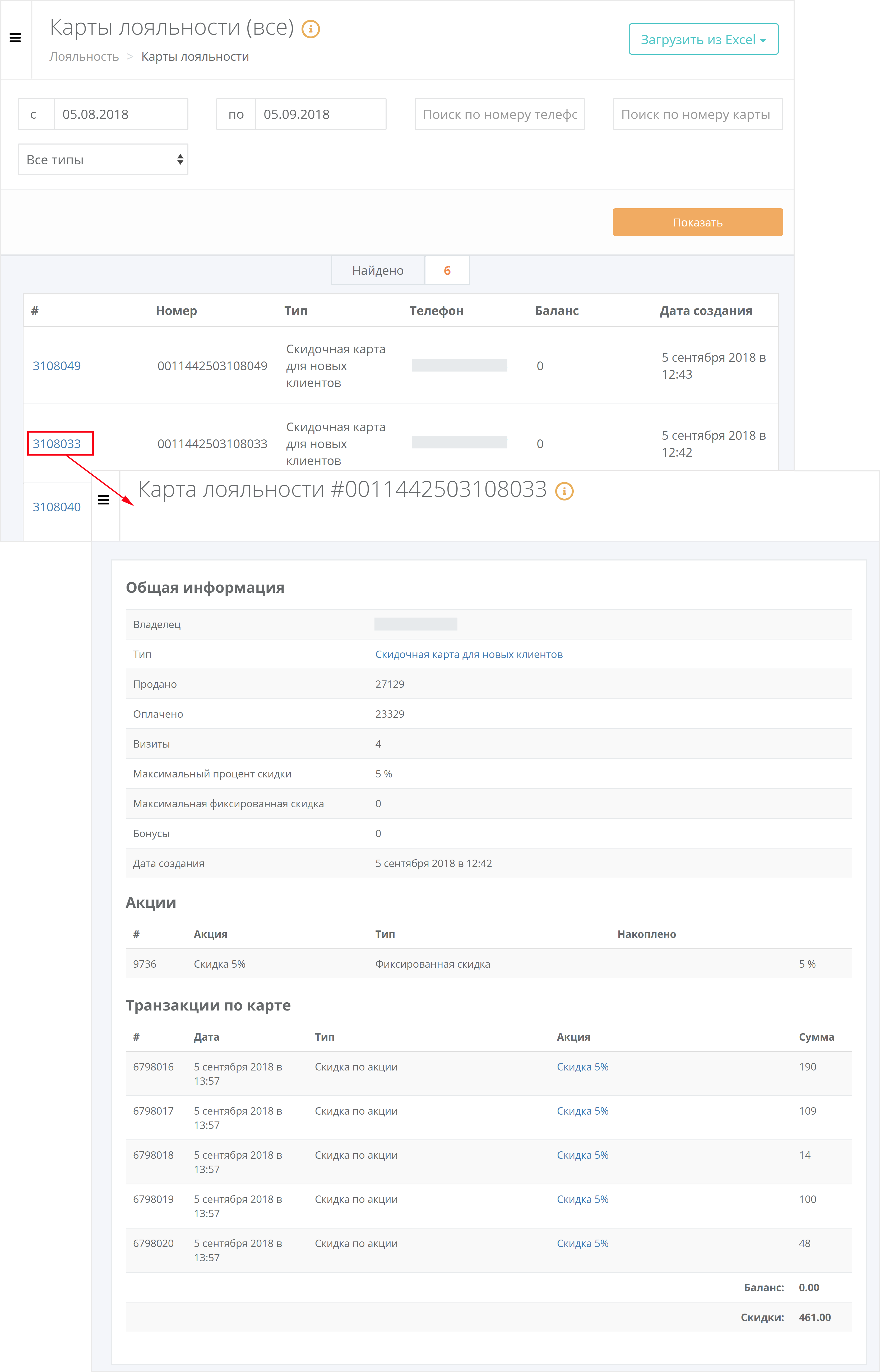Click 'Общая информация' section heading
880x1372 pixels.
coord(205,587)
